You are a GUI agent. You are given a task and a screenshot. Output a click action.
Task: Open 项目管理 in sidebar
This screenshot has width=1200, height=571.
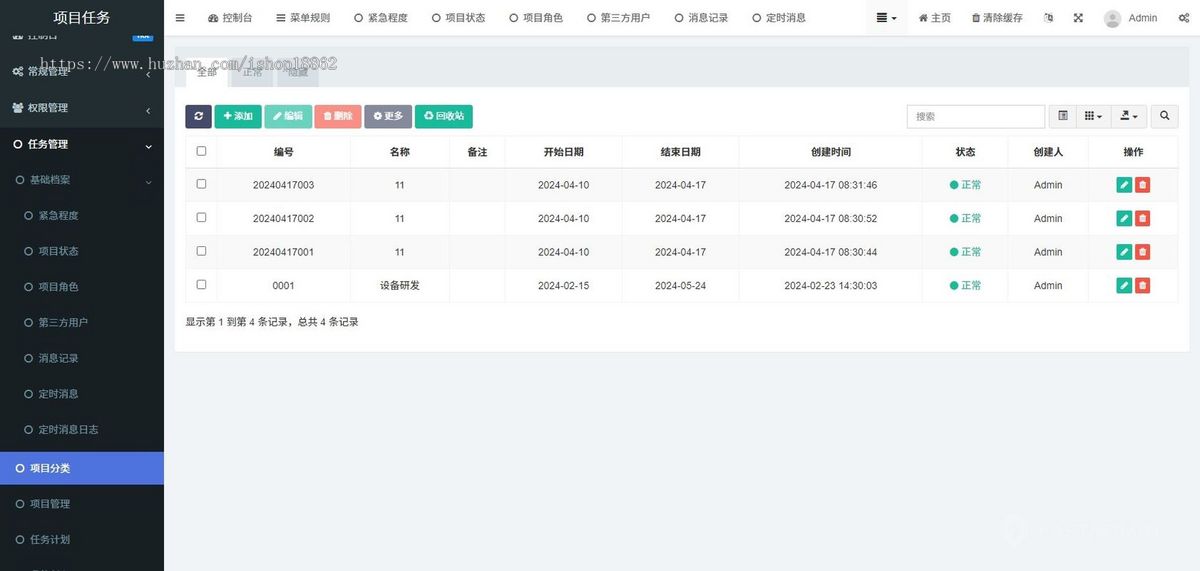coord(82,504)
